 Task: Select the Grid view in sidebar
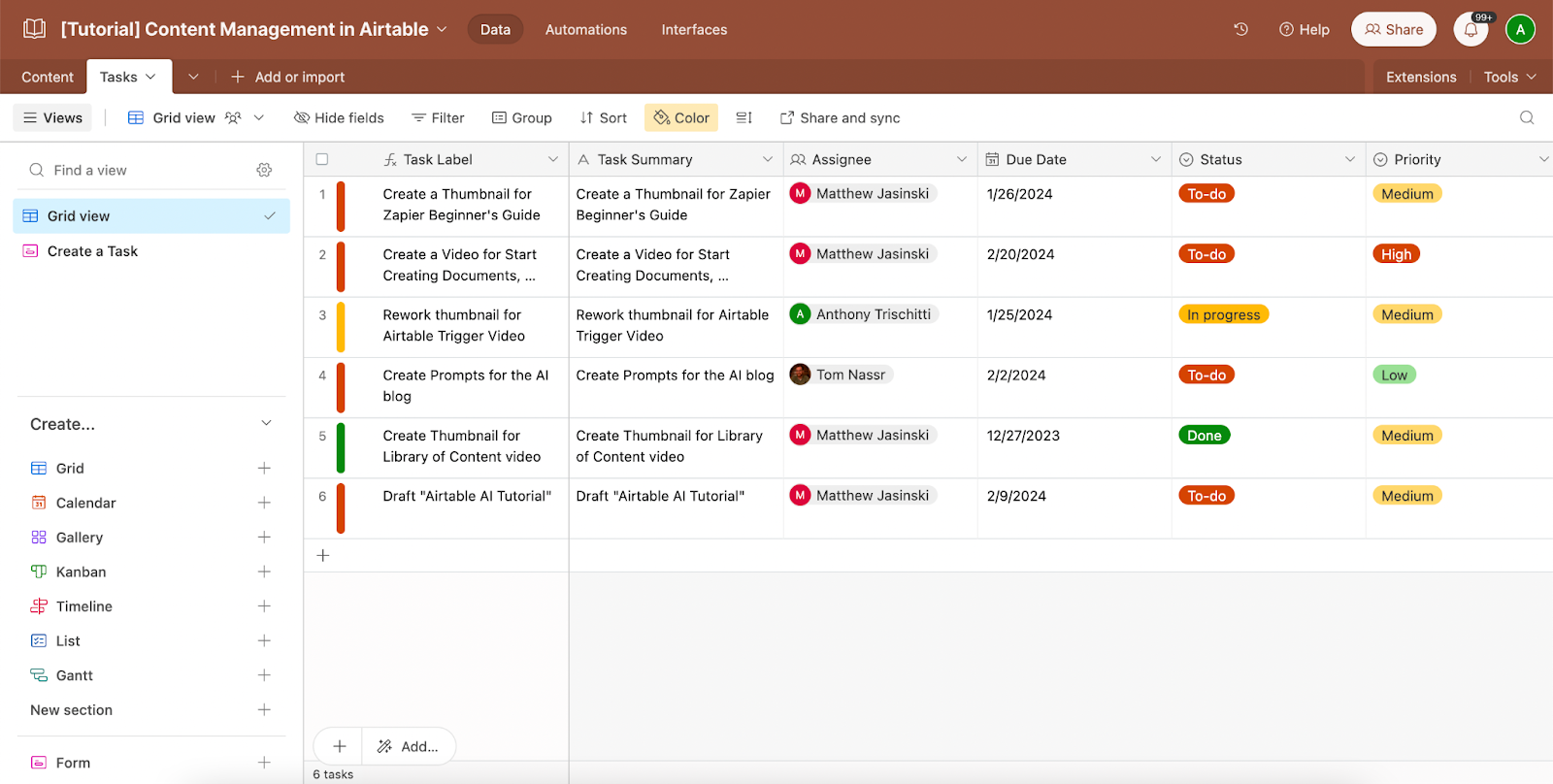pyautogui.click(x=151, y=215)
